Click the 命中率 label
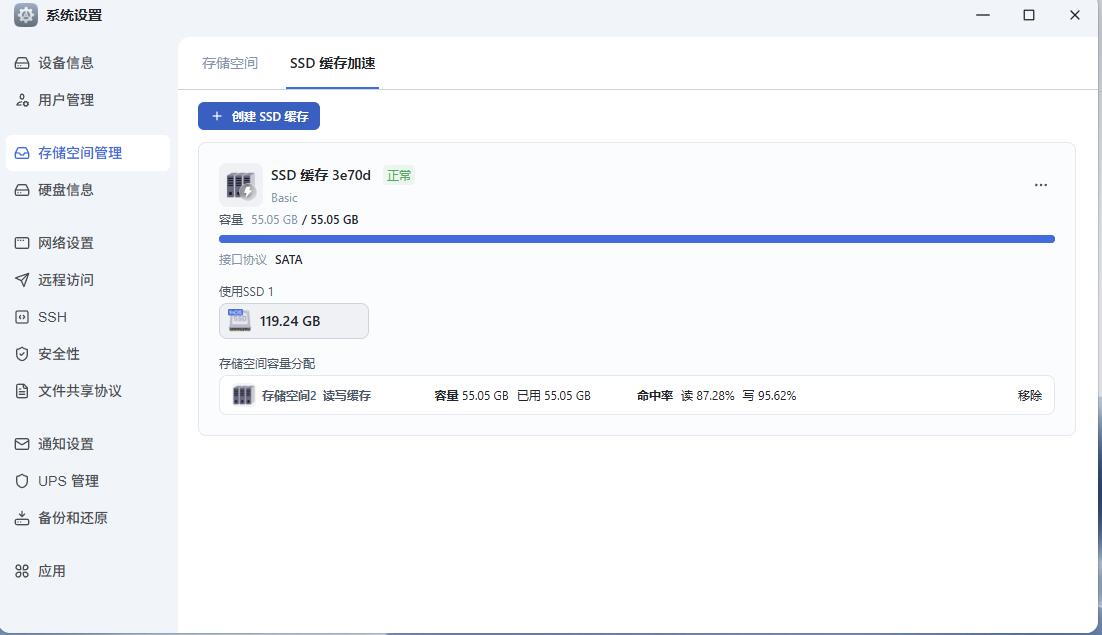Image resolution: width=1102 pixels, height=635 pixels. [655, 395]
